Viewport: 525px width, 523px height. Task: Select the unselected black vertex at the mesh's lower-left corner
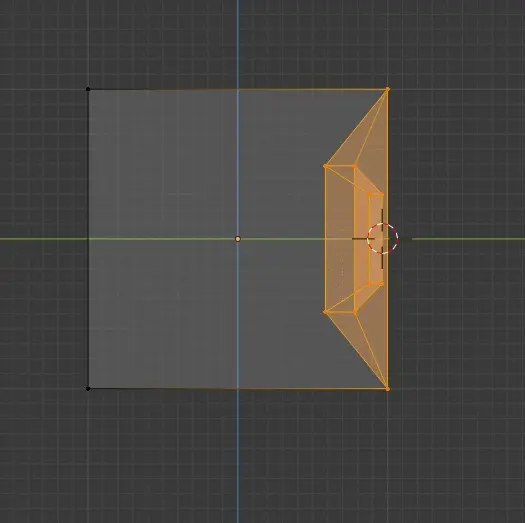click(x=88, y=389)
